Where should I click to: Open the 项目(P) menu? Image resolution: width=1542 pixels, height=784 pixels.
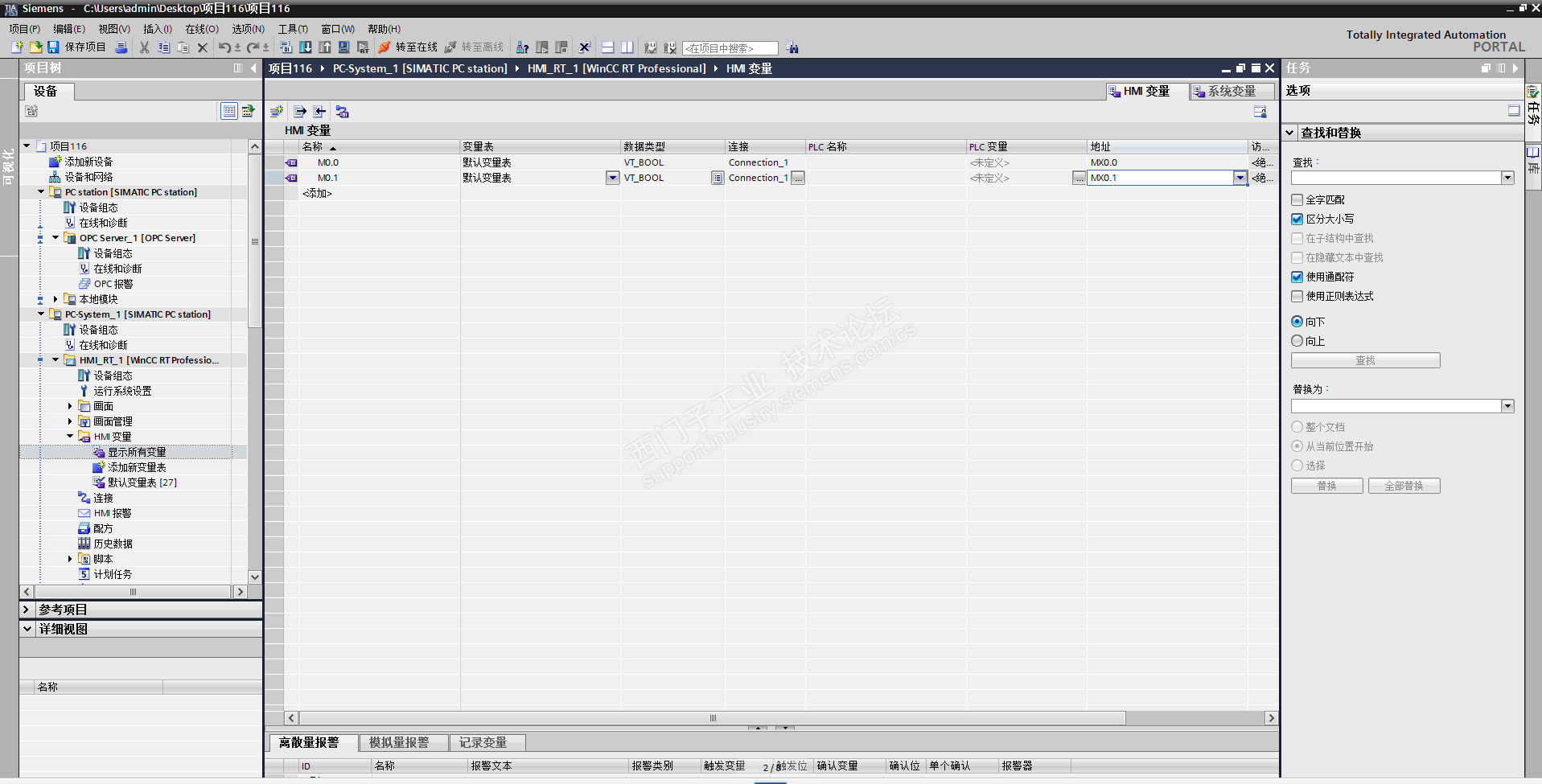click(x=24, y=29)
